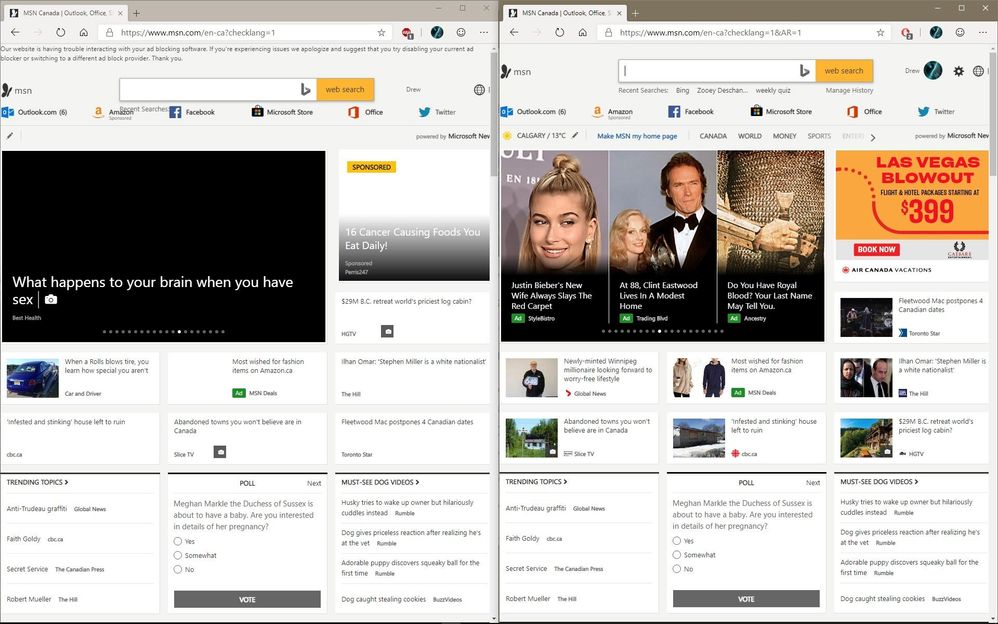This screenshot has width=998, height=624.
Task: Expand Trending Topics in the right window
Action: click(x=537, y=481)
